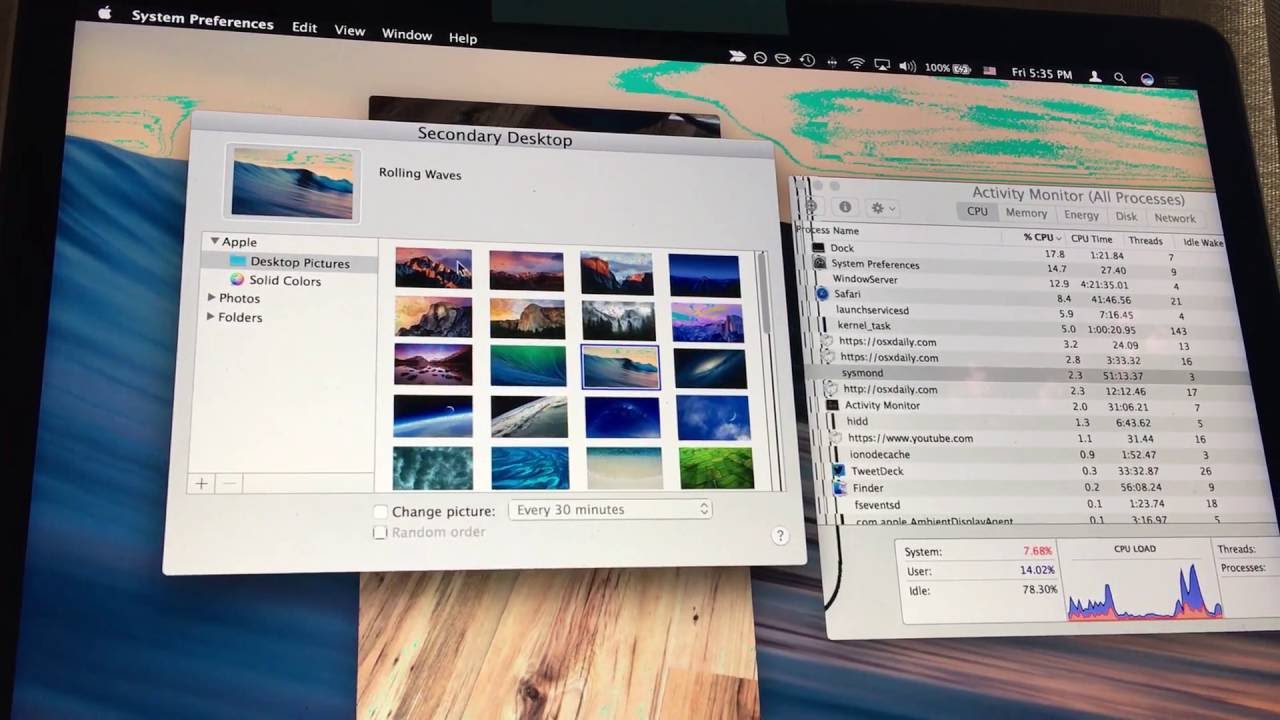Viewport: 1280px width, 720px height.
Task: Expand the Folders disclosure triangle
Action: pos(211,317)
